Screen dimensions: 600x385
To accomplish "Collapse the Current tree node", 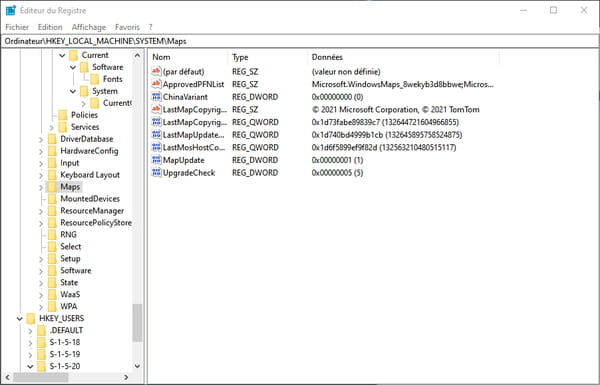I will click(62, 55).
